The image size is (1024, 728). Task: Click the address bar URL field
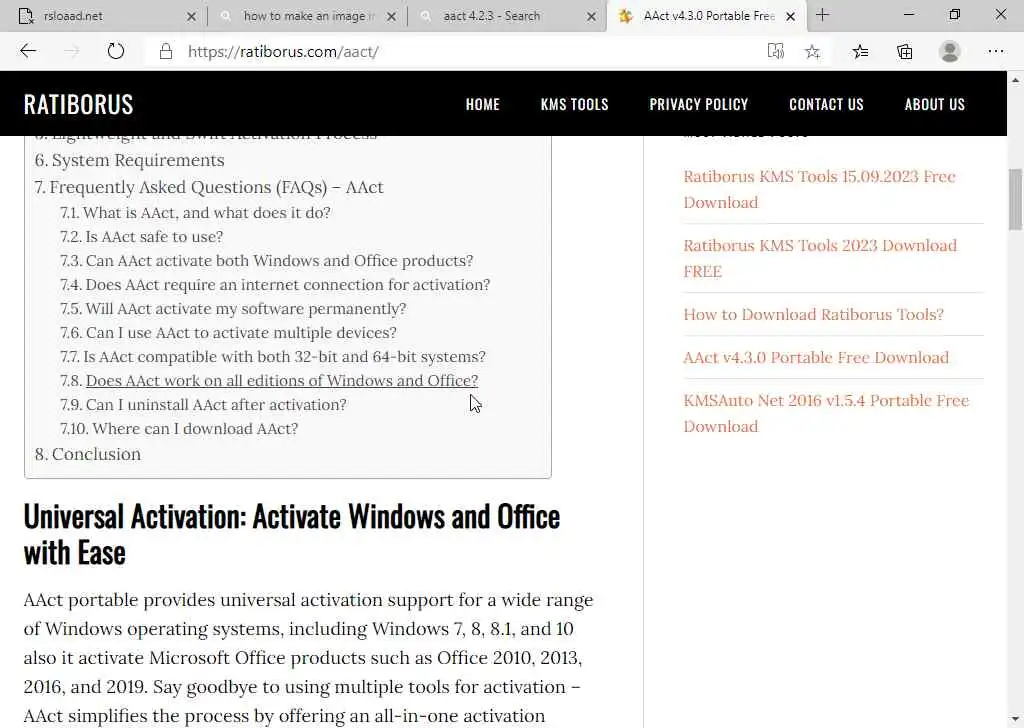pyautogui.click(x=457, y=52)
